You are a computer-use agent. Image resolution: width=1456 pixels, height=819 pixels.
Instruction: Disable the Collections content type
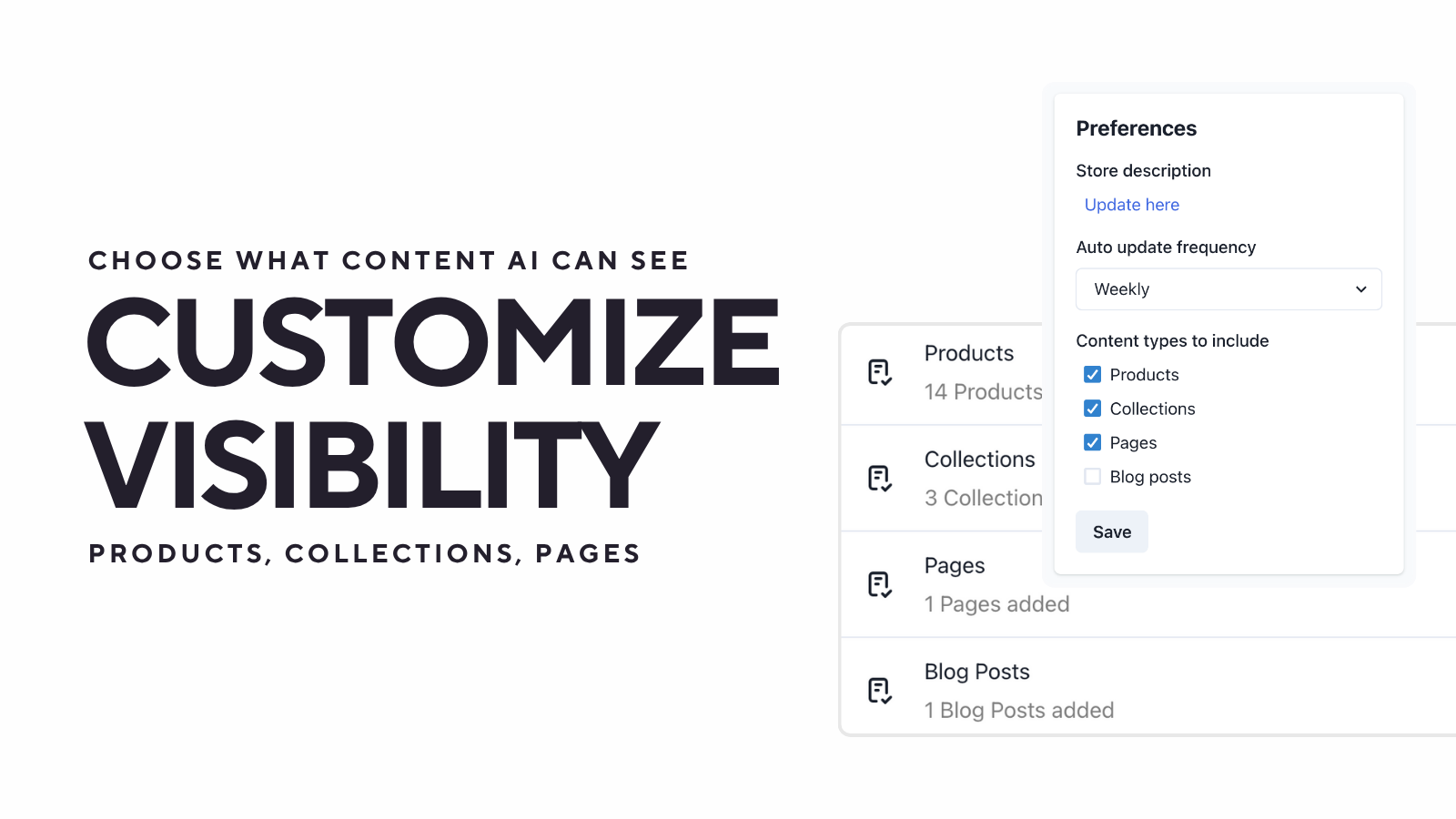tap(1092, 409)
